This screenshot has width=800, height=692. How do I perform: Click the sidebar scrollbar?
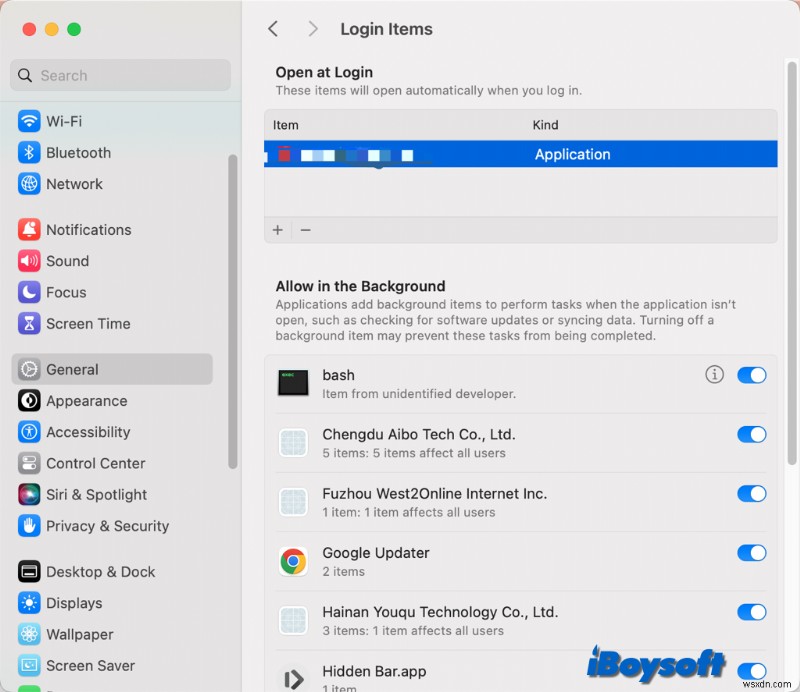pos(233,311)
